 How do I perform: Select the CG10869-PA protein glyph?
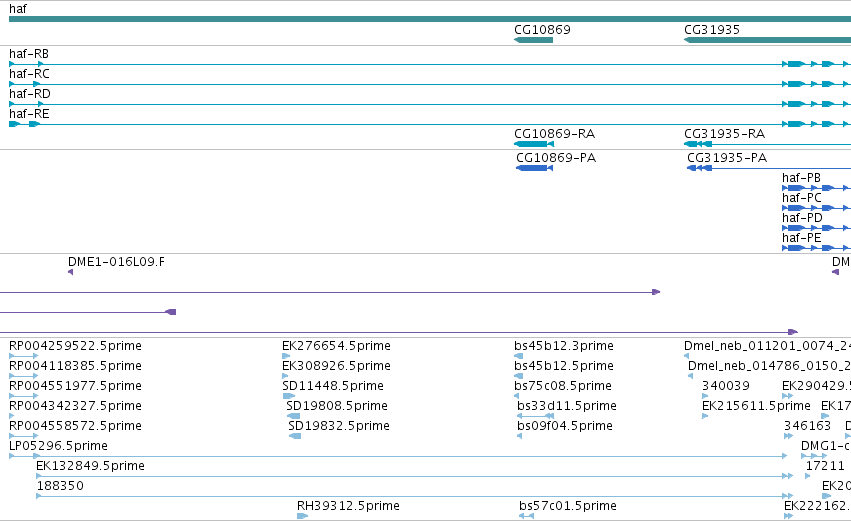coord(534,168)
